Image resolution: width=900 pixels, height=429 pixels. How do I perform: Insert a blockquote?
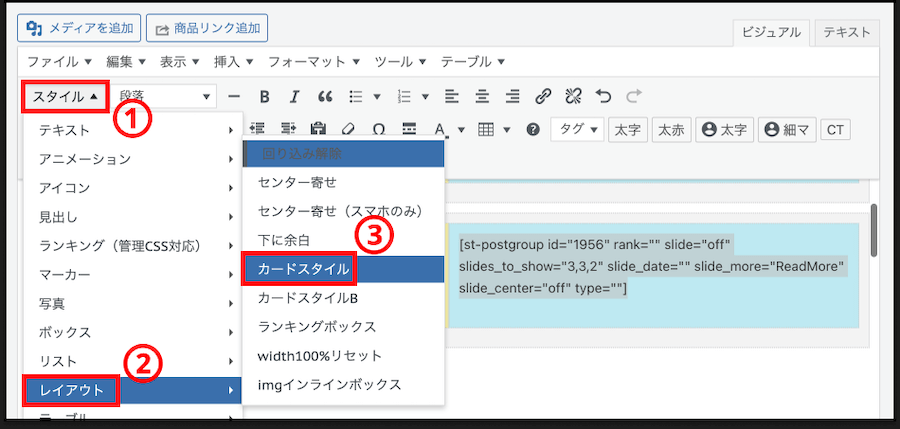click(x=324, y=97)
